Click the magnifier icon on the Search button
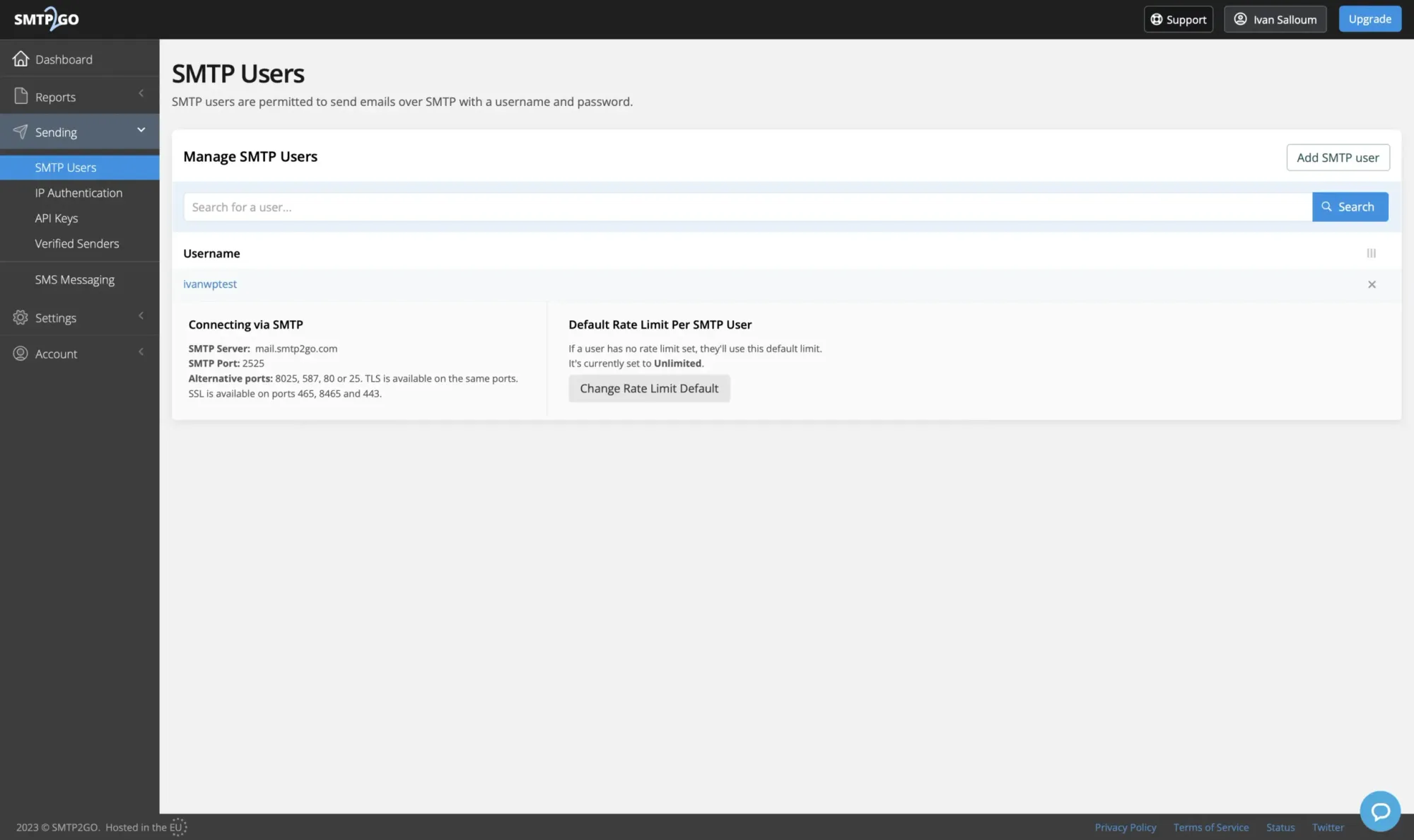The width and height of the screenshot is (1414, 840). (1327, 206)
